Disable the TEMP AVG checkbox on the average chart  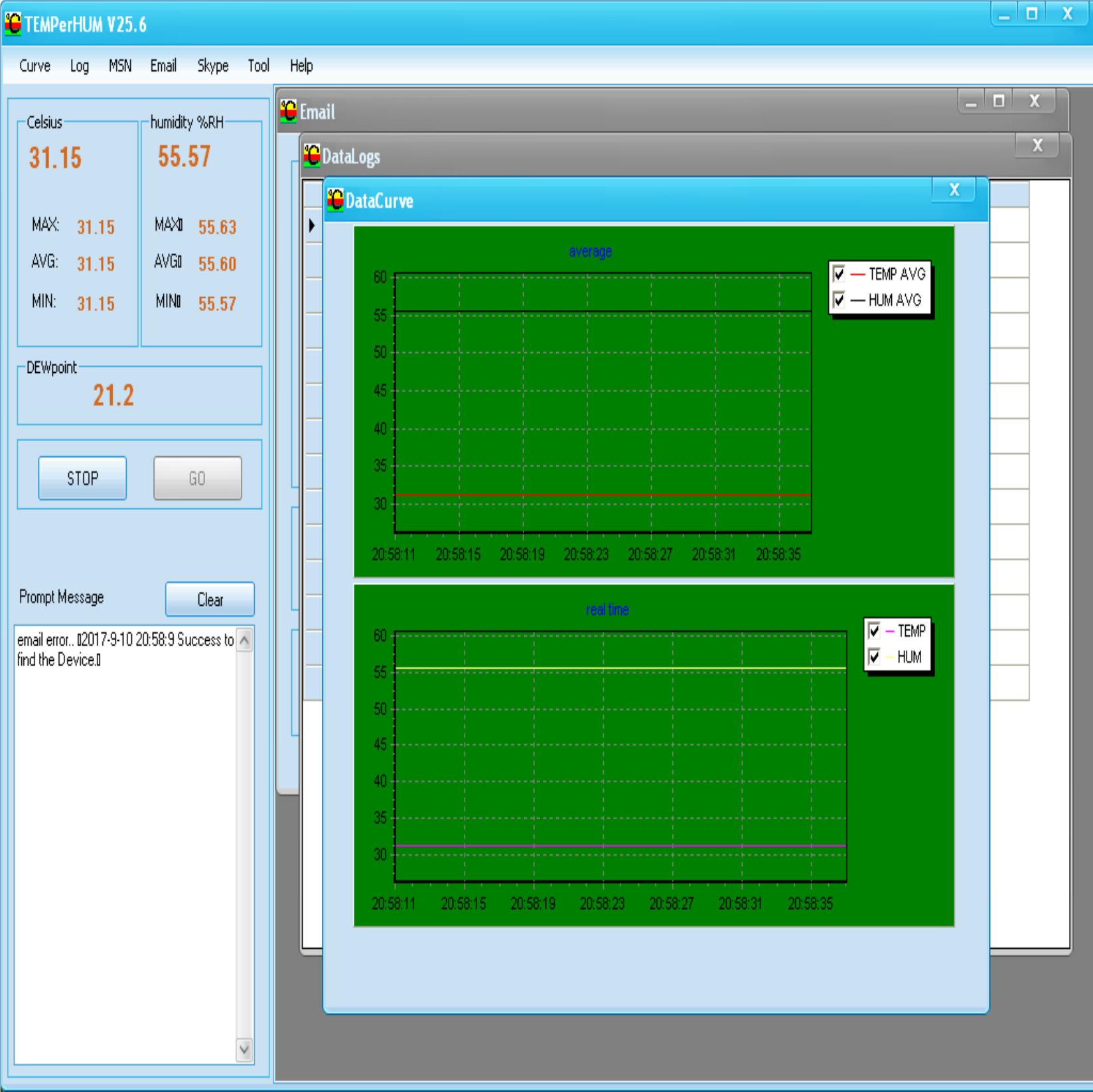pyautogui.click(x=839, y=274)
